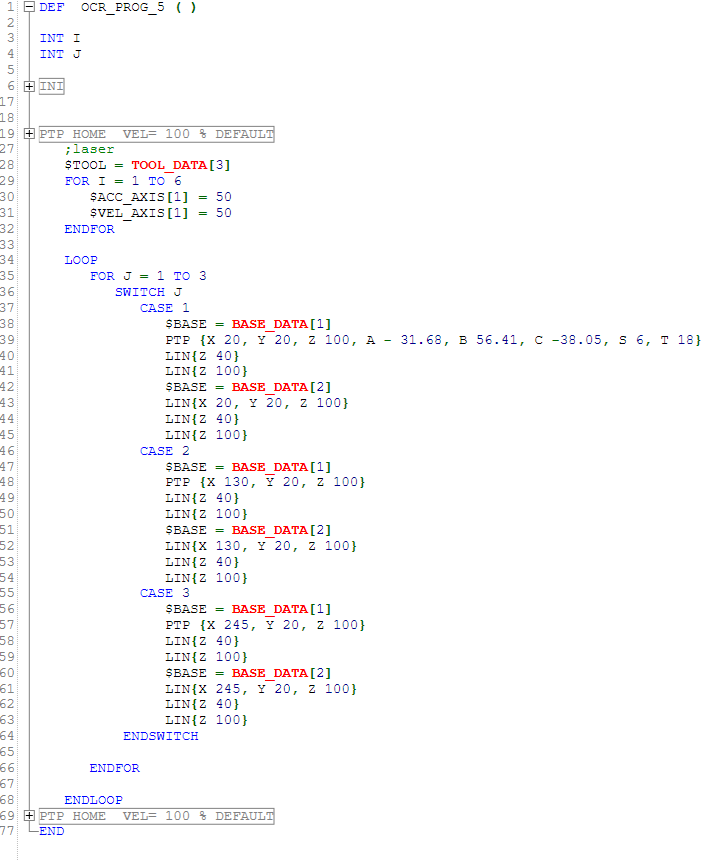Click the PTP line with A - 31.68
Screen dimensions: 715x860
pos(433,340)
